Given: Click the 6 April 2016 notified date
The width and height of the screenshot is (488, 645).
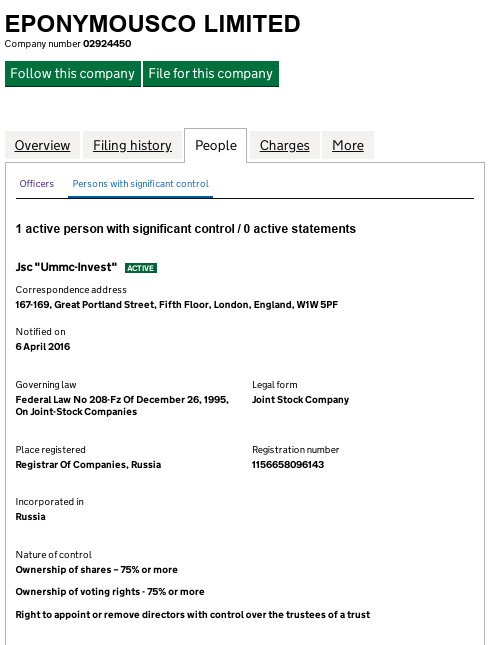Looking at the screenshot, I should click(43, 347).
